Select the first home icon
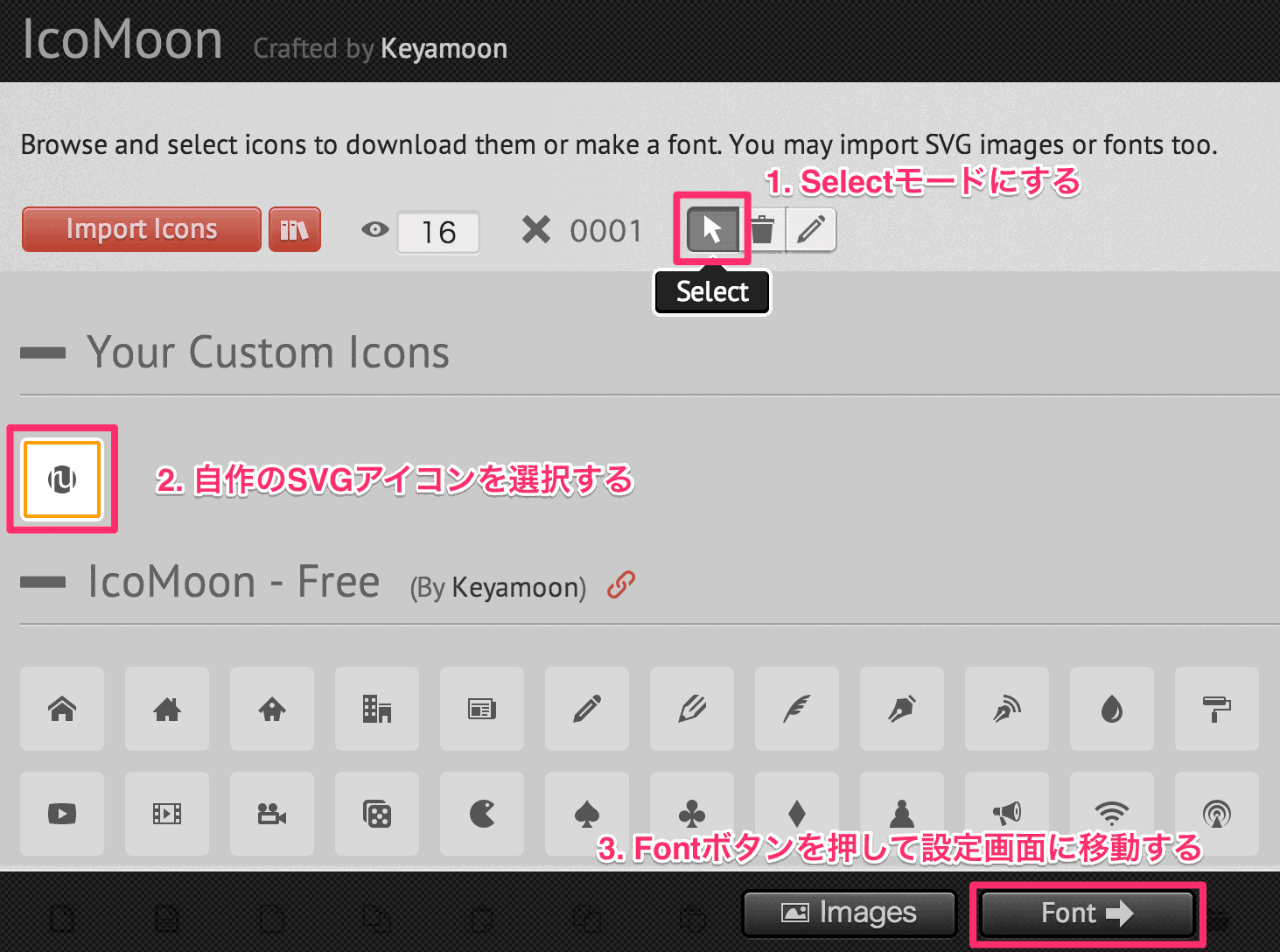This screenshot has width=1280, height=952. coord(62,709)
